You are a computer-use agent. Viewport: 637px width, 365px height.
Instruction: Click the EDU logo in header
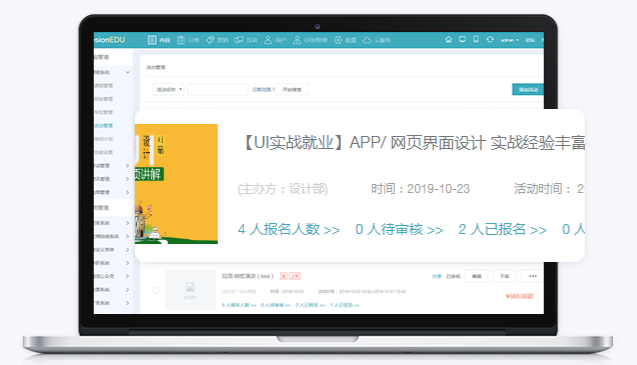pyautogui.click(x=117, y=40)
